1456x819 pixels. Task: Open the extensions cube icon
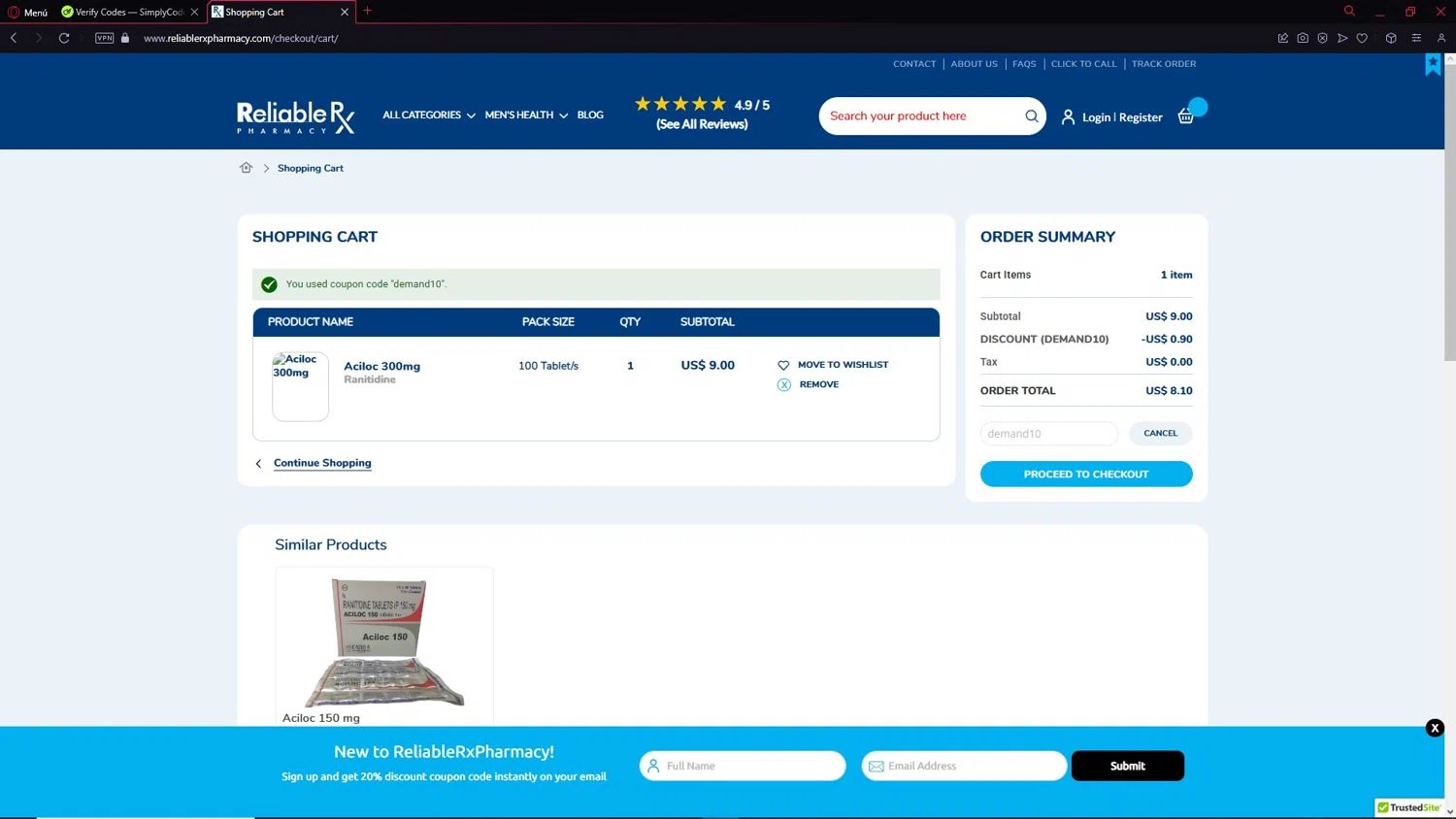1391,38
